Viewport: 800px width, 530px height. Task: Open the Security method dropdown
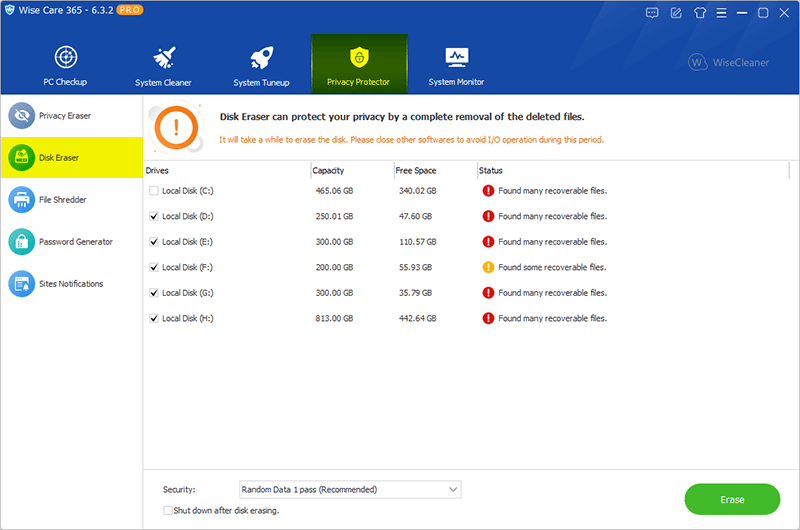350,490
